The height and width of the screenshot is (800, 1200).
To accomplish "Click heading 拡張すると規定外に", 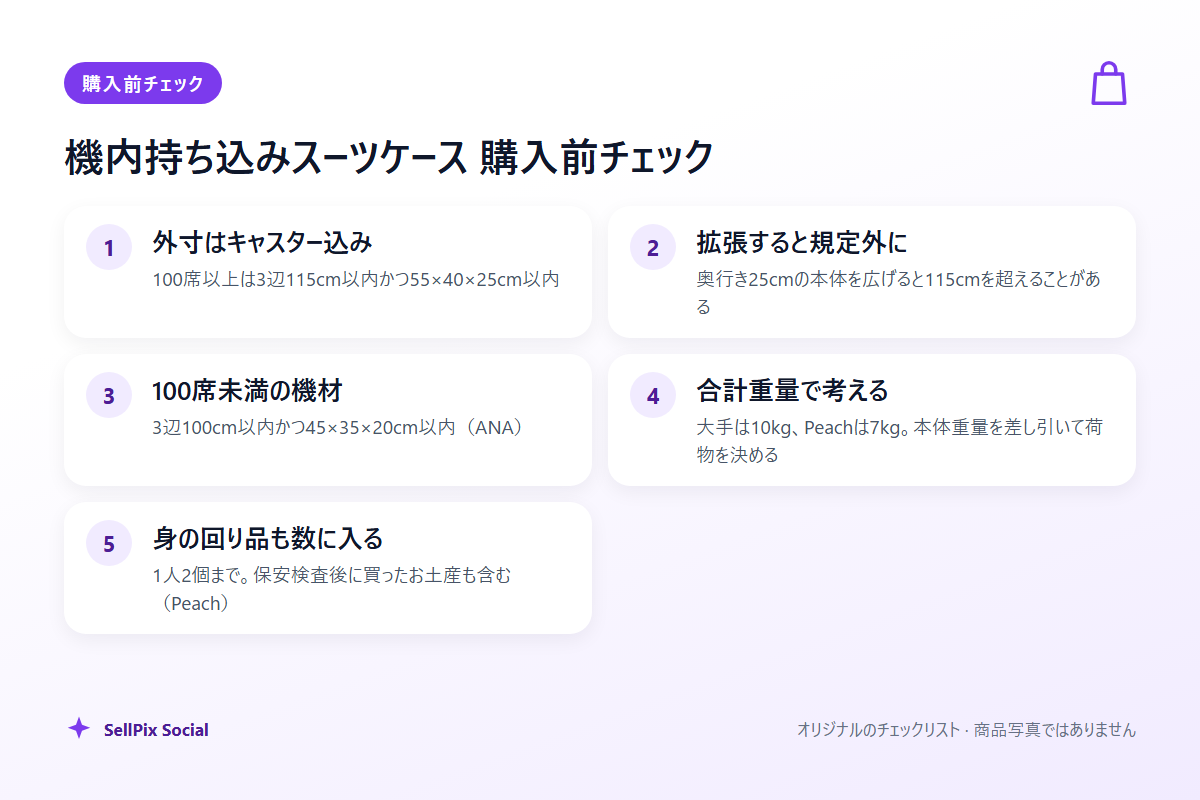I will [x=802, y=242].
